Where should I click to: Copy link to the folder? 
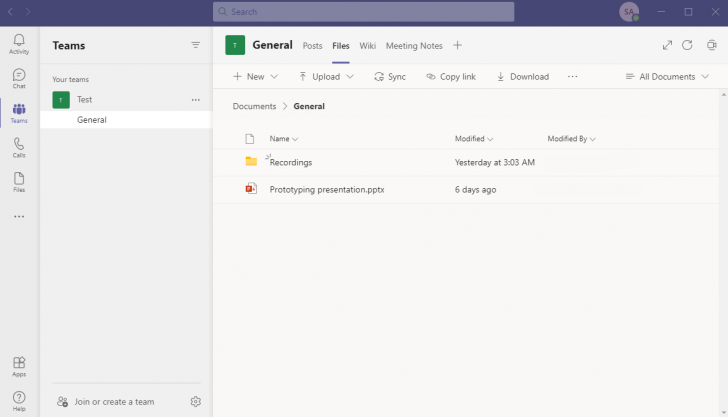(x=451, y=77)
